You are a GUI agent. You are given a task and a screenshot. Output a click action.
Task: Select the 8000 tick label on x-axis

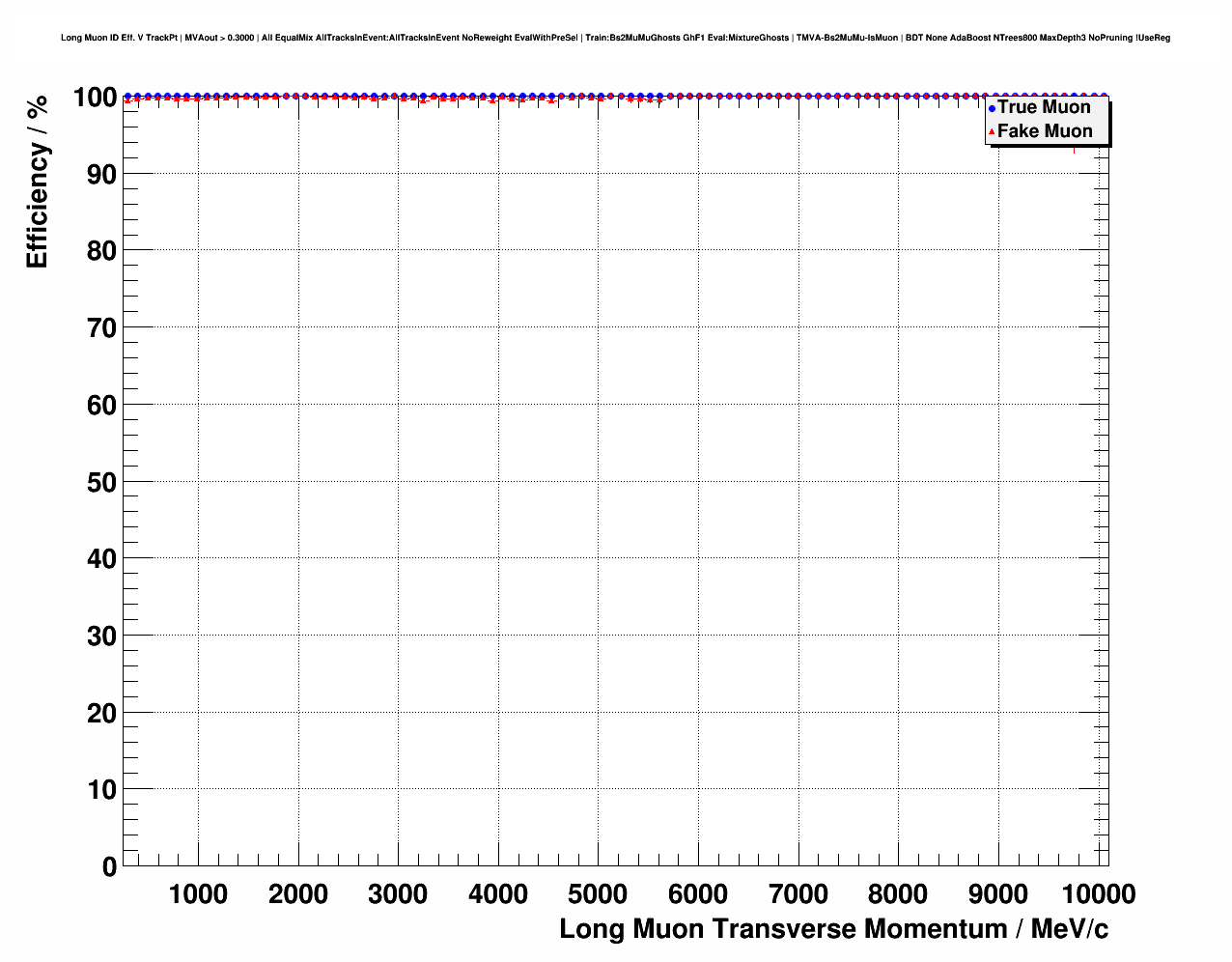click(898, 894)
